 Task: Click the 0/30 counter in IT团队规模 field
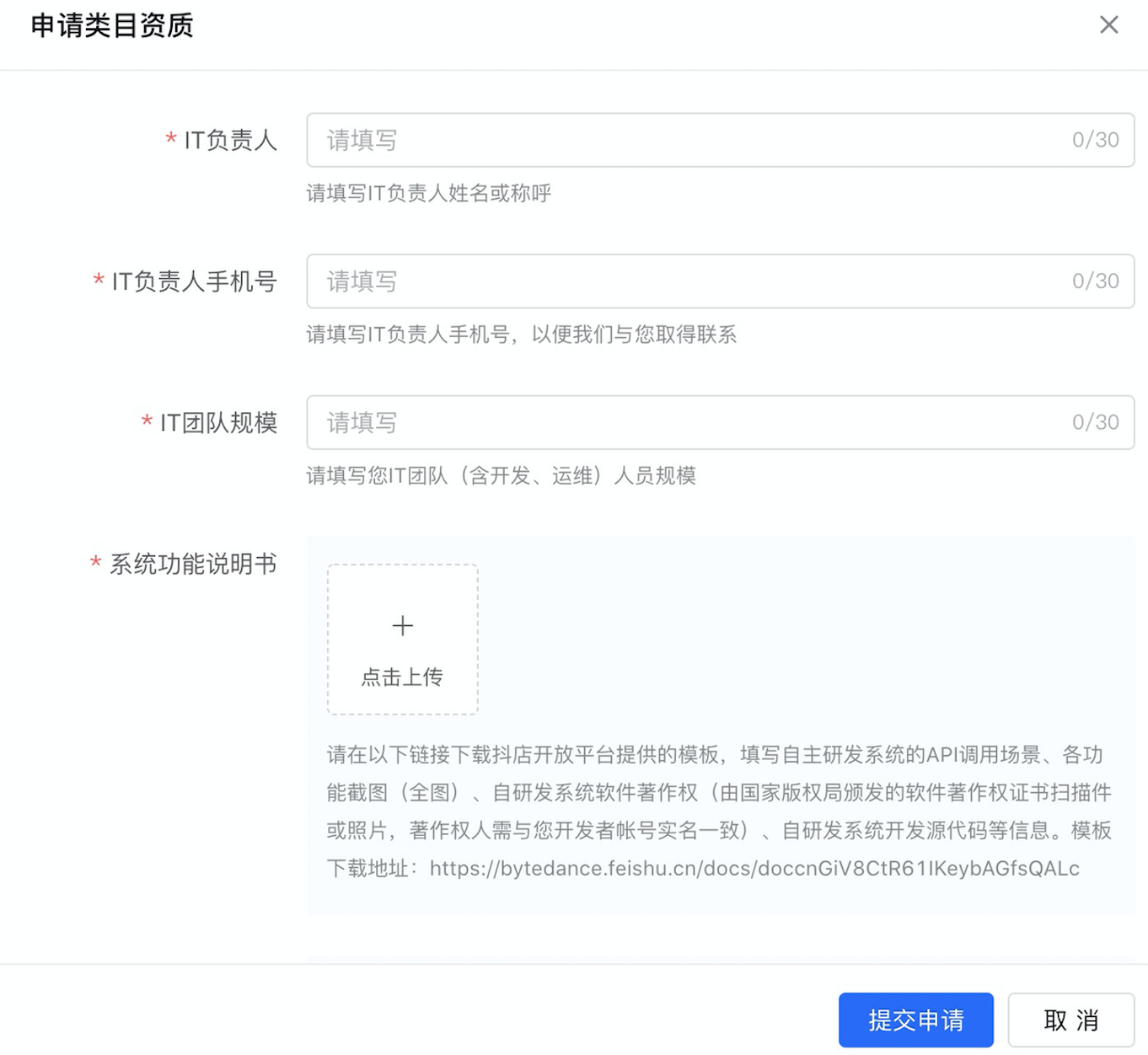pyautogui.click(x=1095, y=422)
